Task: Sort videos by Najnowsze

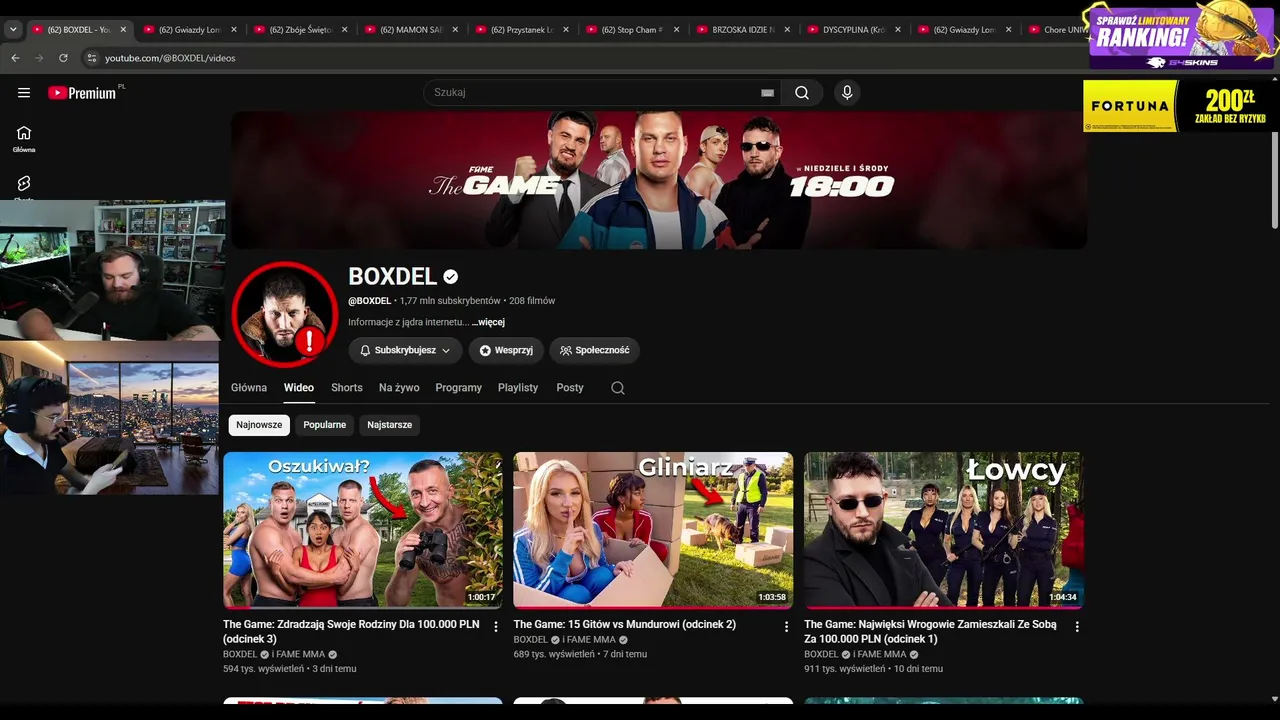Action: [x=259, y=425]
